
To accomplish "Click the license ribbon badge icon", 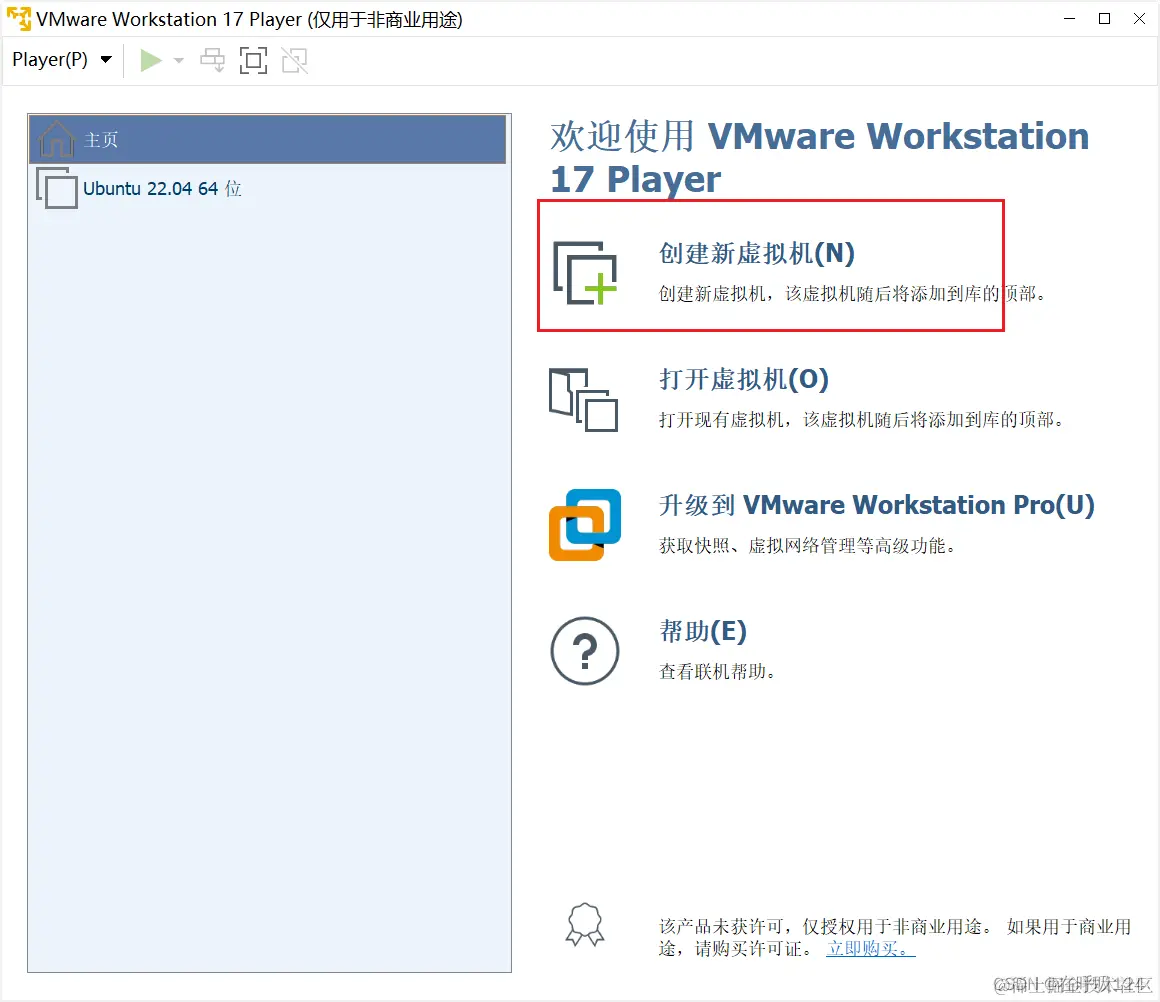I will point(585,925).
